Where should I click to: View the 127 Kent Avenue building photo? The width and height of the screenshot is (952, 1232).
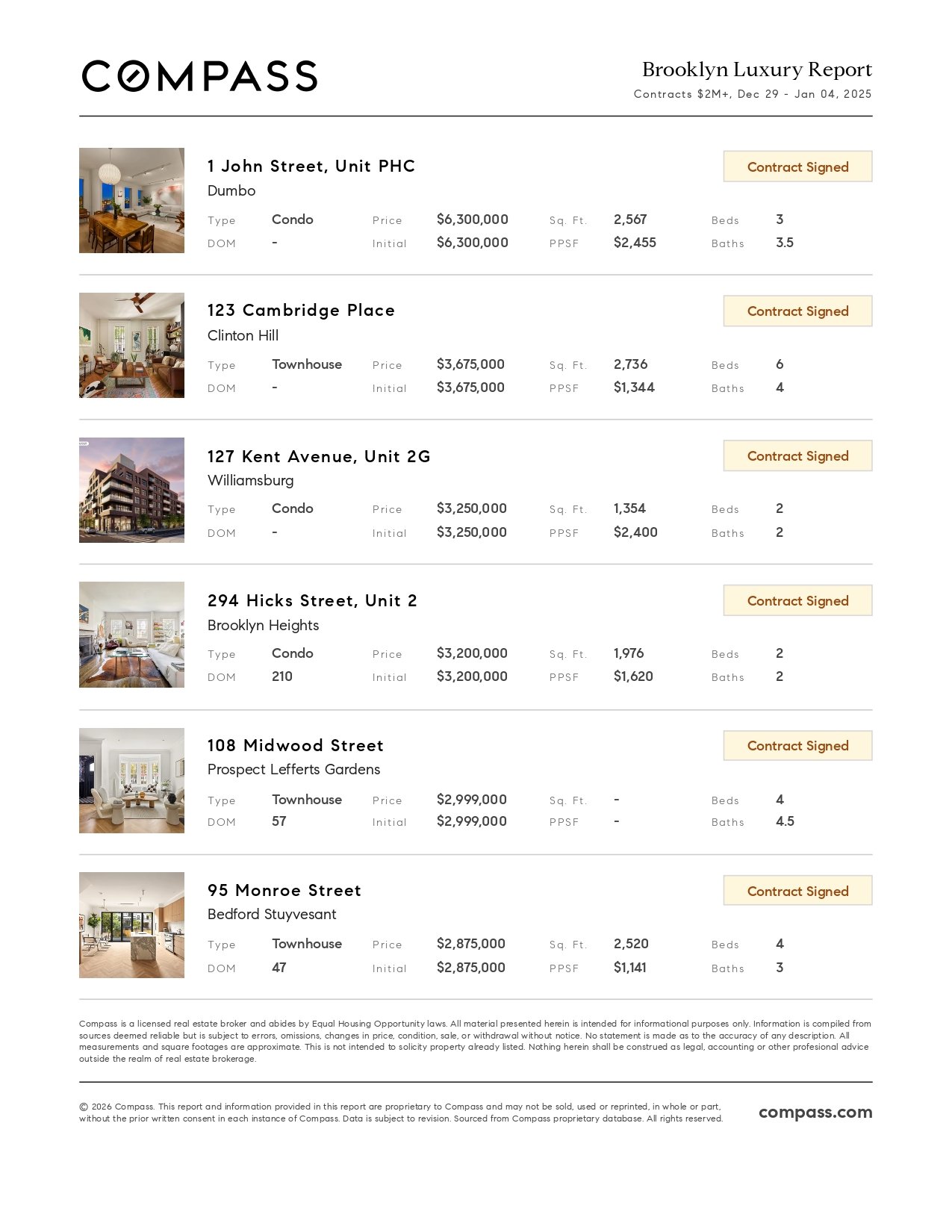(131, 490)
